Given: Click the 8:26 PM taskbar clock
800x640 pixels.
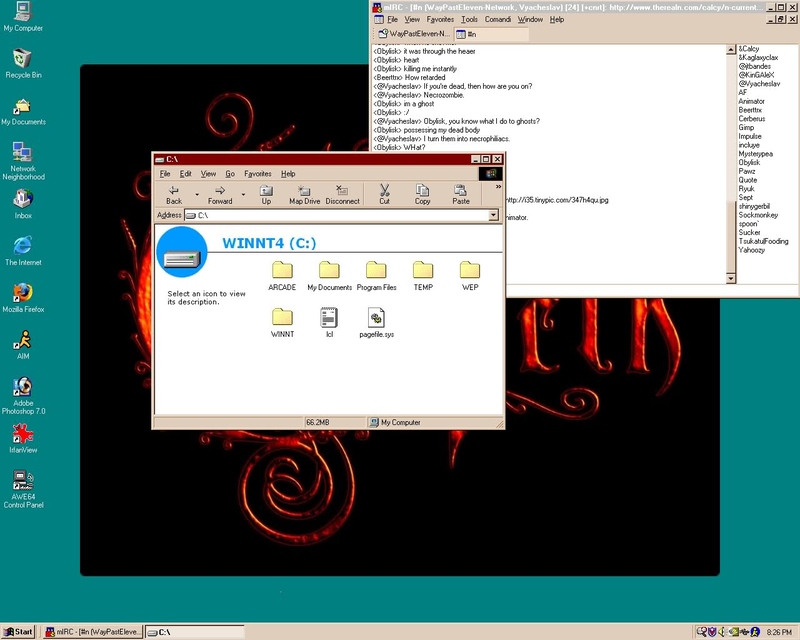Looking at the screenshot, I should tap(779, 632).
